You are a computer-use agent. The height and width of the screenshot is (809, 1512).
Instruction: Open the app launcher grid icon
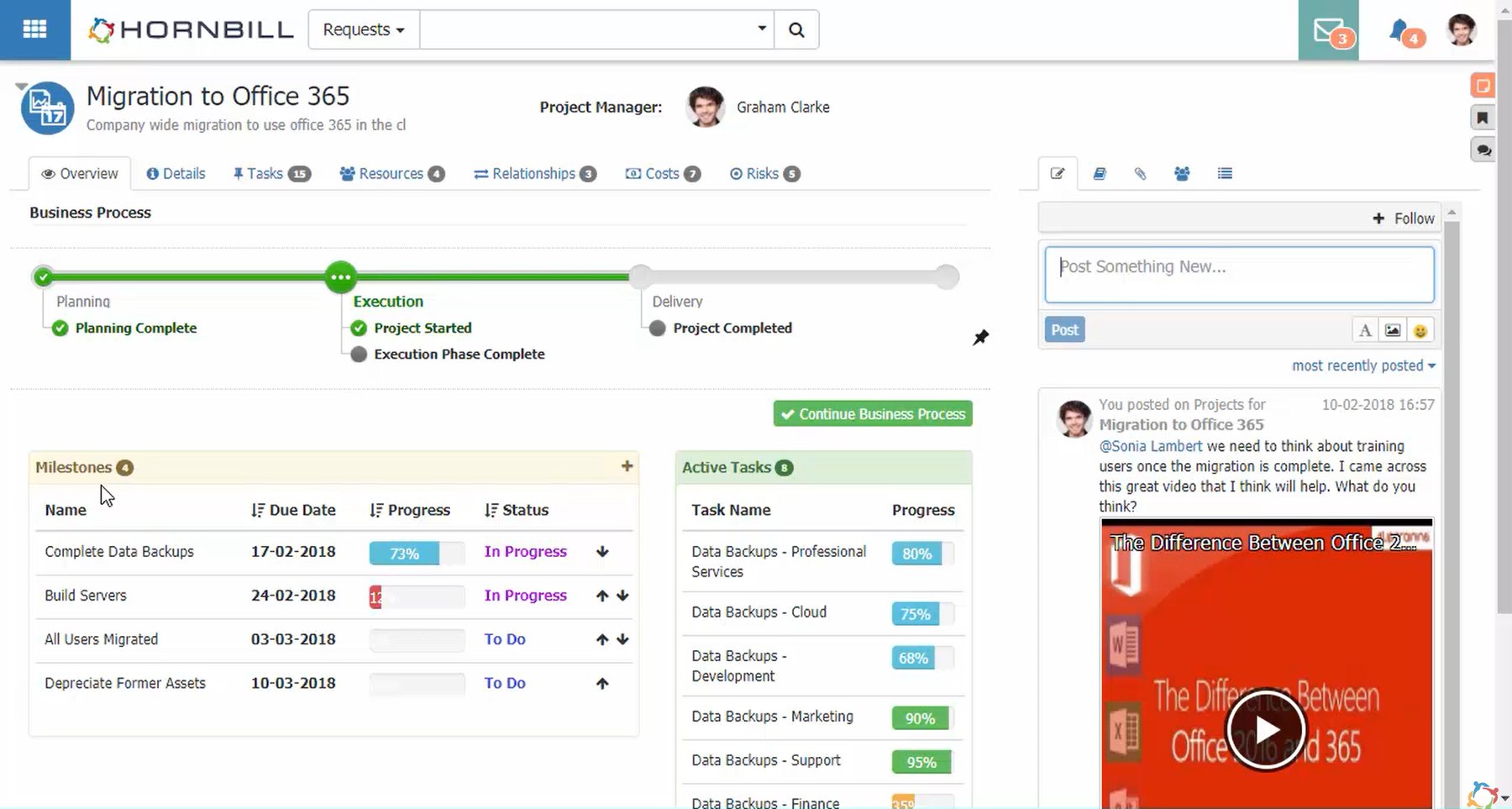[34, 29]
